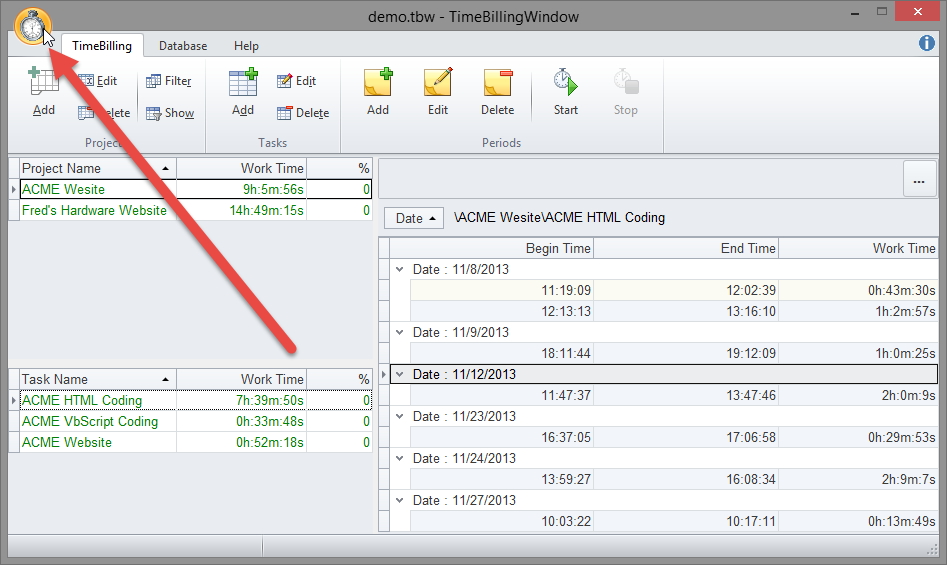Collapse the Date 11/23/2013 group
This screenshot has height=565, width=947.
point(400,416)
